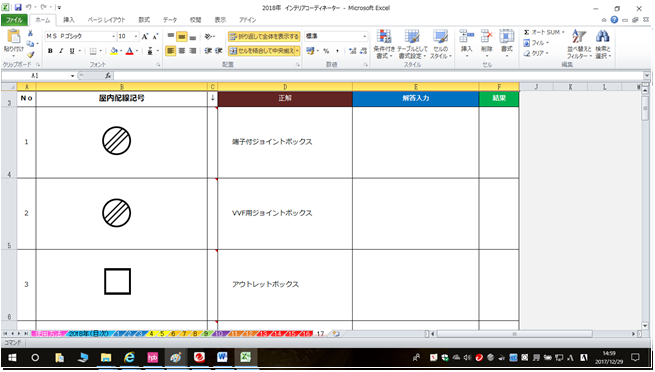
Task: Select the Format Painter brush icon
Action: [x=30, y=55]
